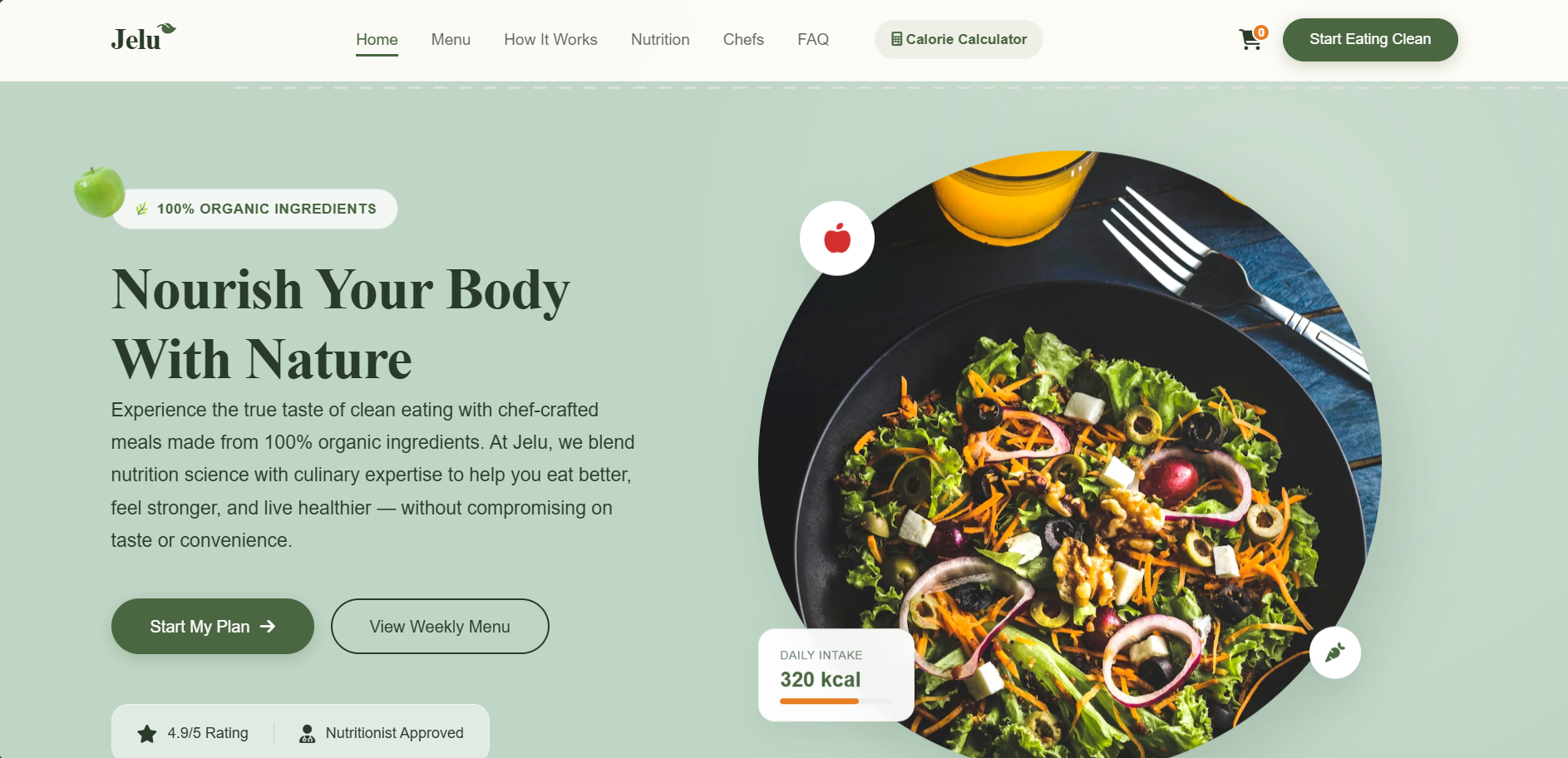Click the nutritionist person icon
The width and height of the screenshot is (1568, 758).
point(307,733)
